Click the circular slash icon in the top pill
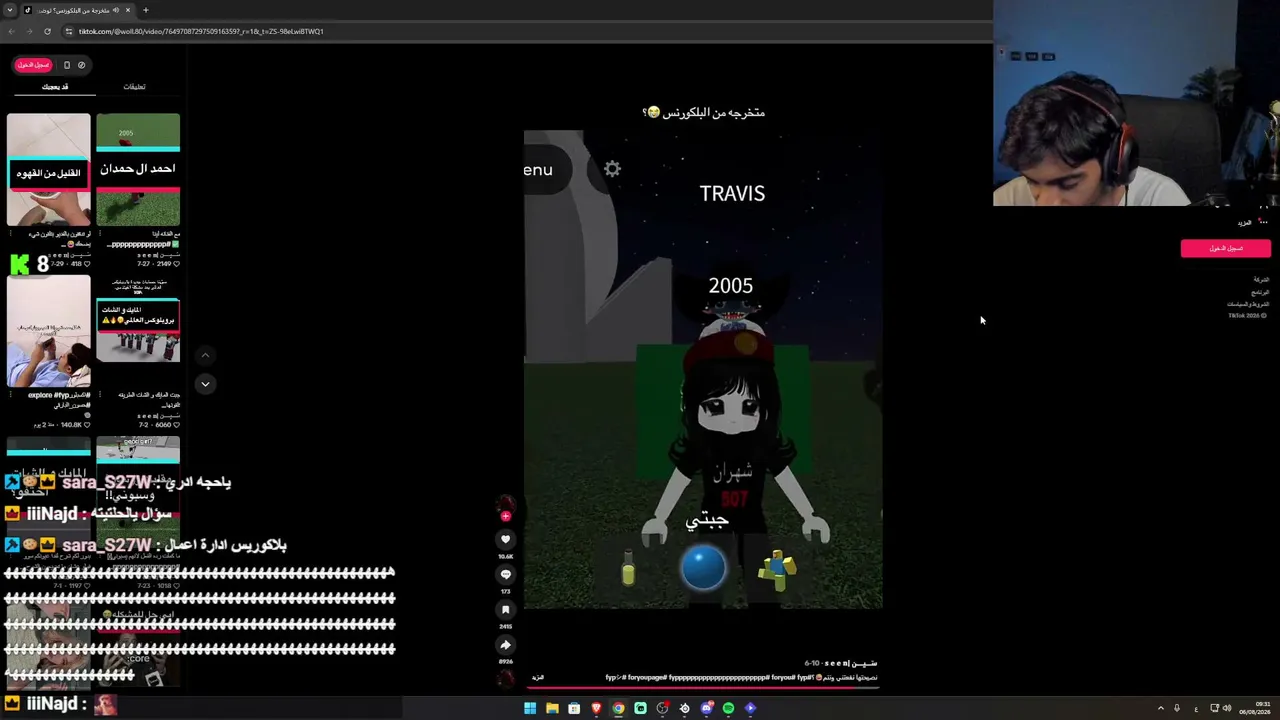1280x720 pixels. click(81, 65)
